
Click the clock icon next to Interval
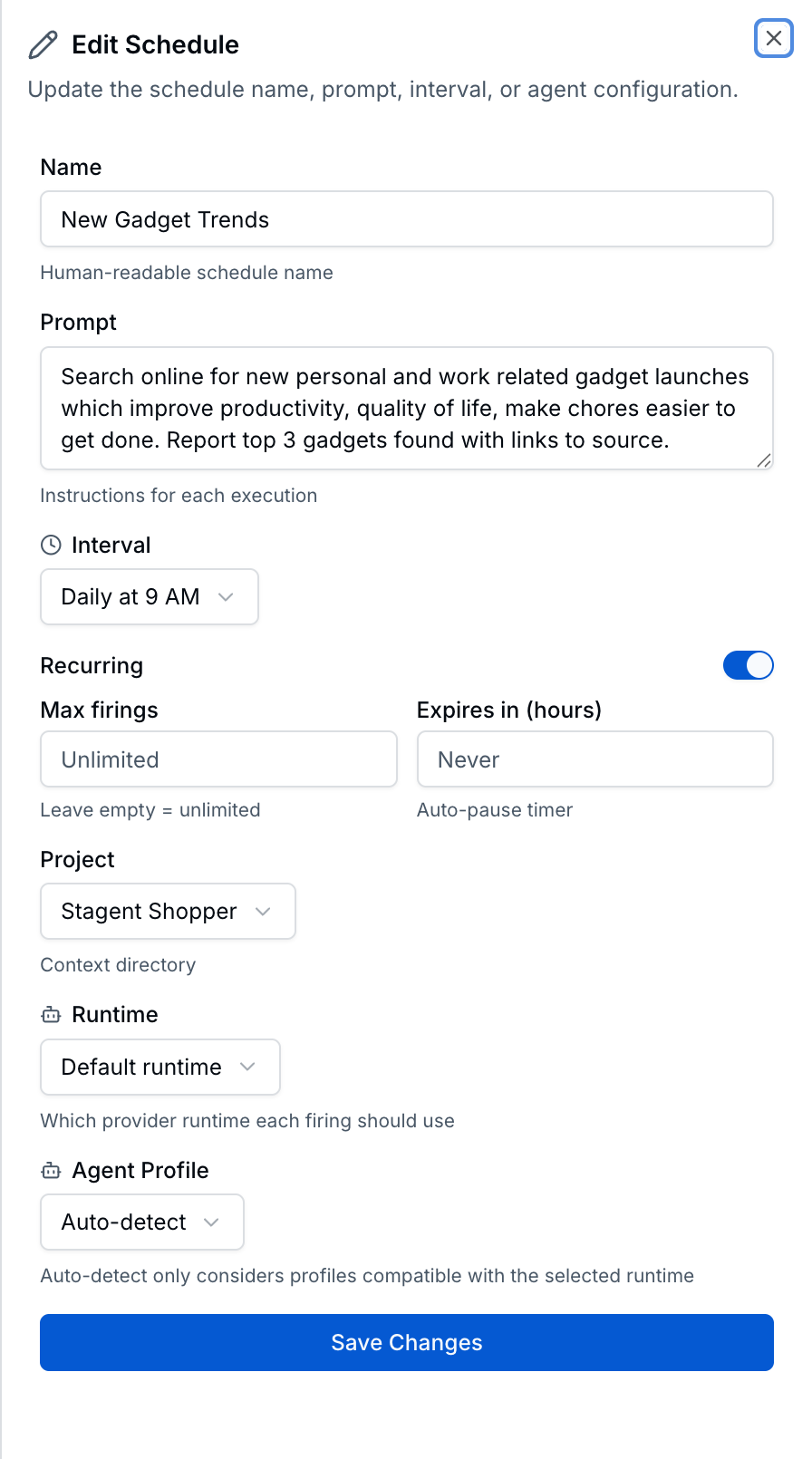tap(50, 545)
